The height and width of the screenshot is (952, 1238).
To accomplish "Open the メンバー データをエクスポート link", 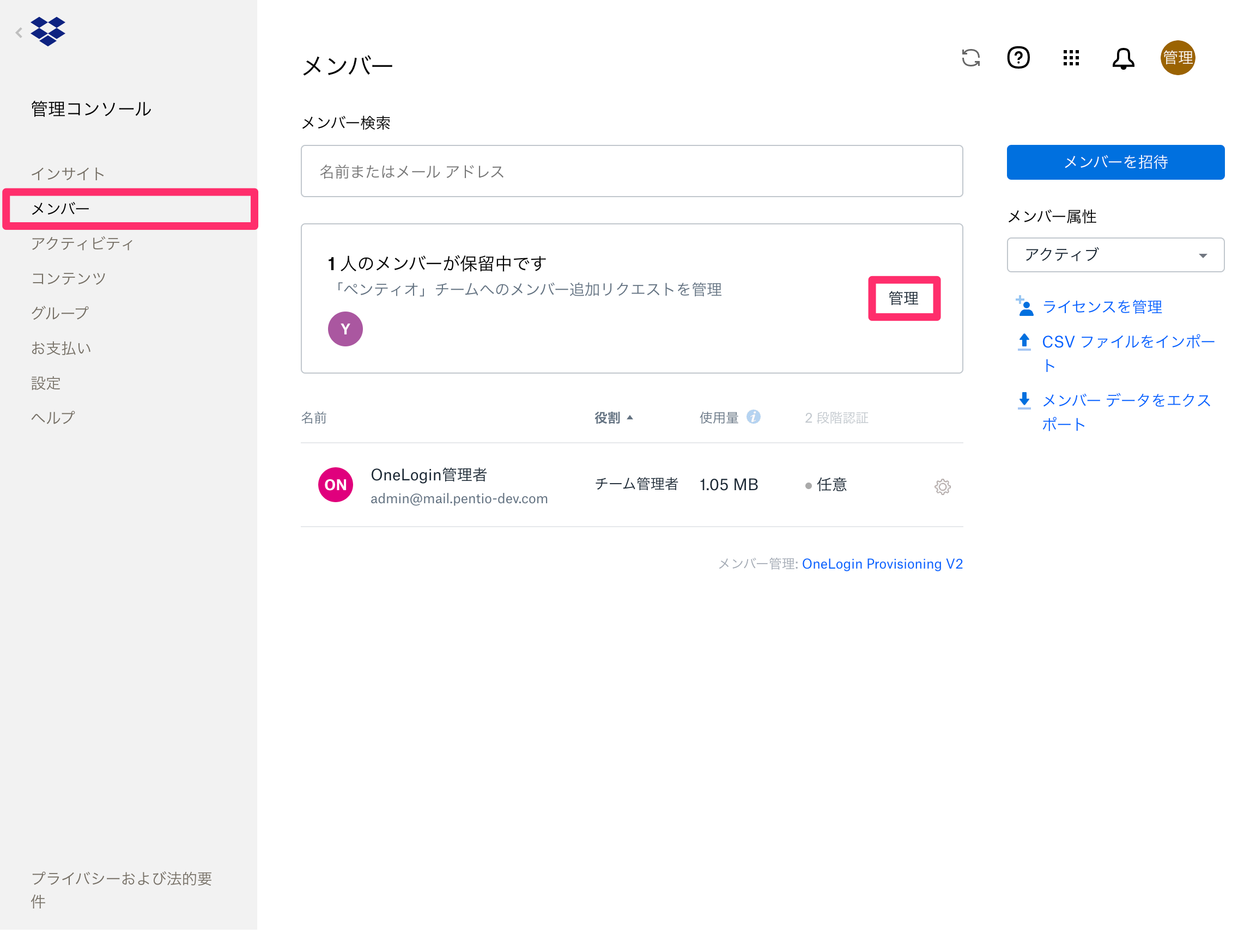I will coord(1126,412).
